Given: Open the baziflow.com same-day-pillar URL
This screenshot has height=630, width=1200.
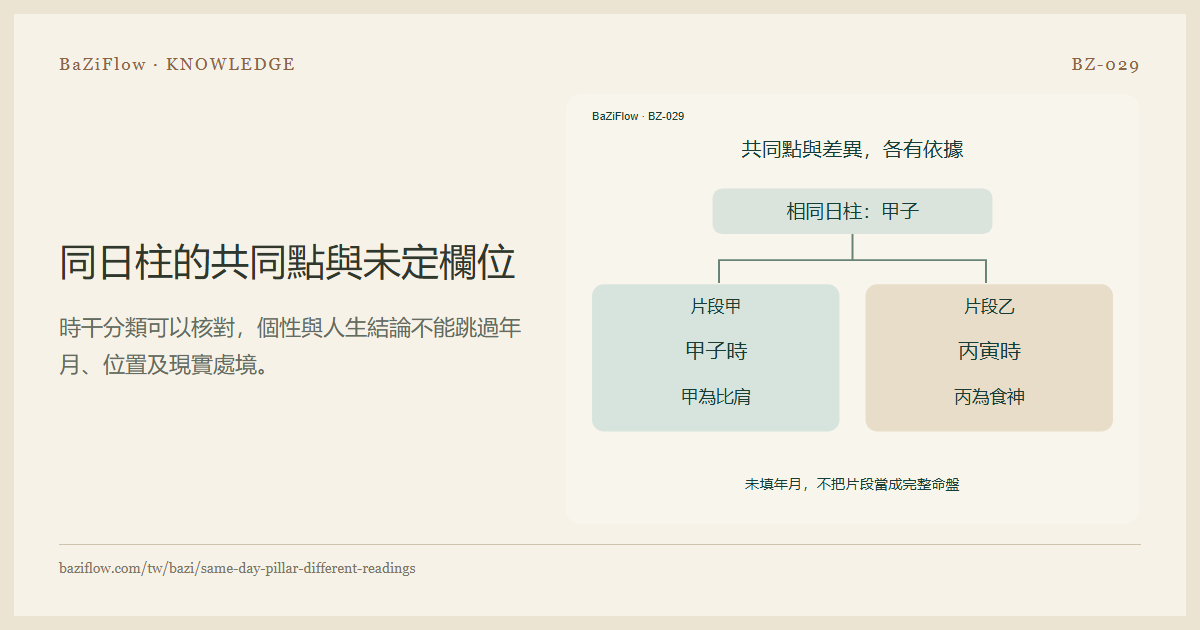Looking at the screenshot, I should coord(237,568).
